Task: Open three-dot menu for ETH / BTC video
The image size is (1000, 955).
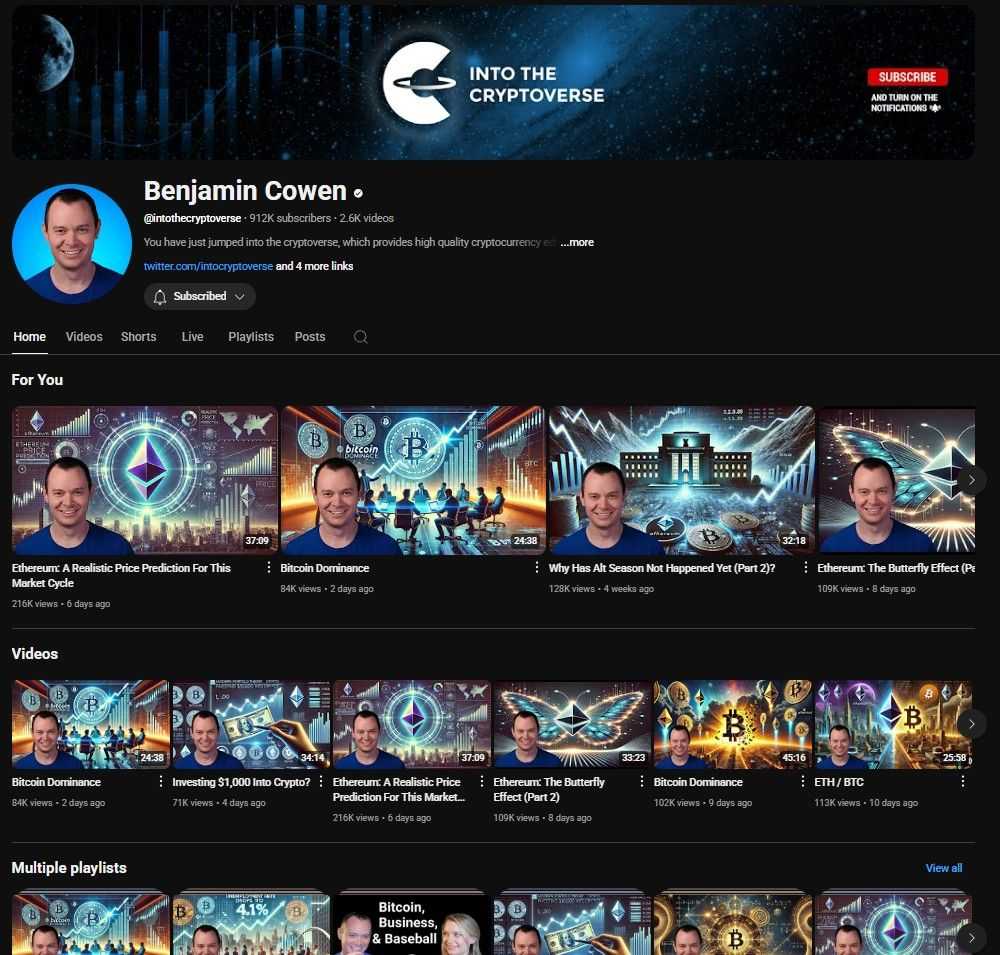Action: (x=963, y=782)
